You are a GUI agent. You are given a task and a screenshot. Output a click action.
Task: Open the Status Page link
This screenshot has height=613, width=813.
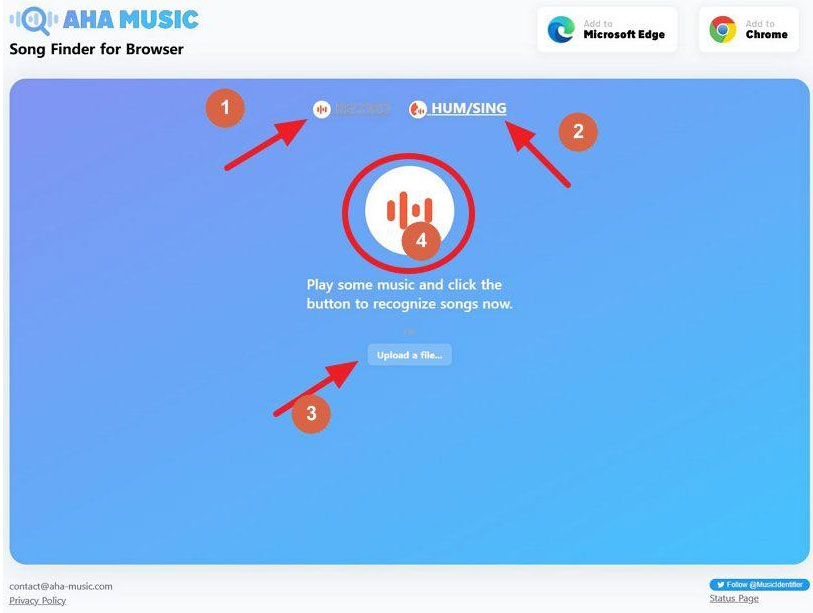(x=734, y=598)
